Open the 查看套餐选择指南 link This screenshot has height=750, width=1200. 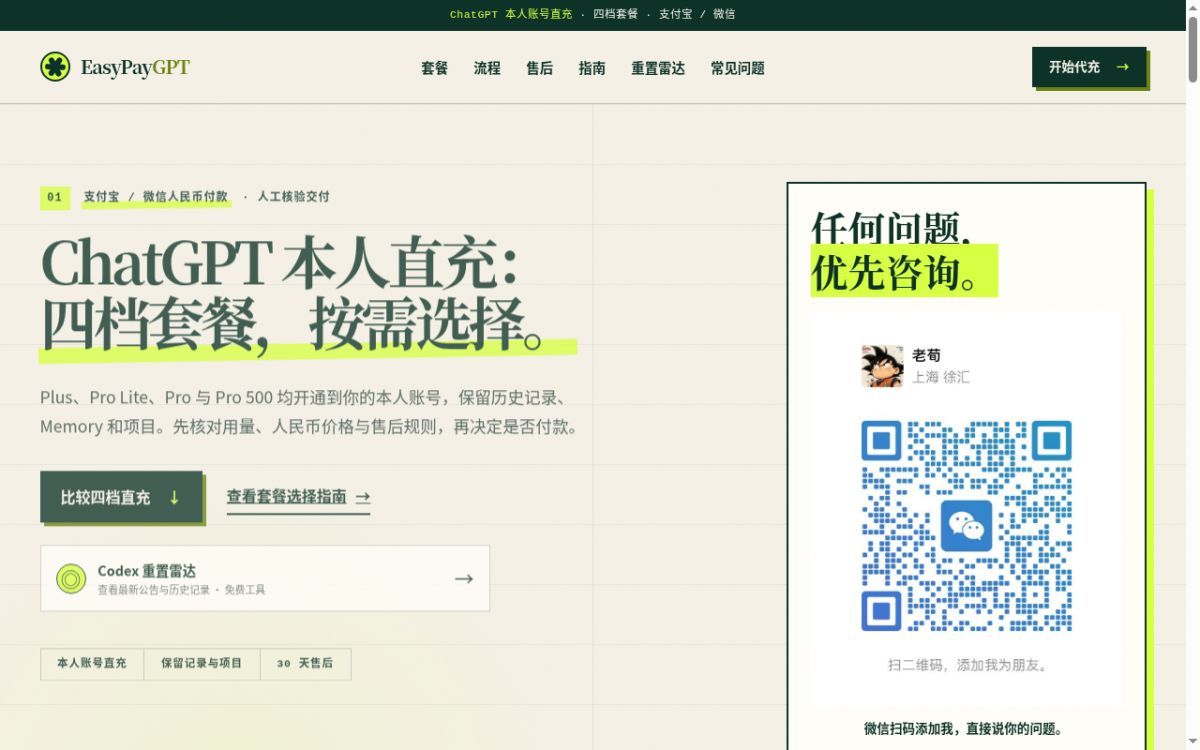coord(298,497)
